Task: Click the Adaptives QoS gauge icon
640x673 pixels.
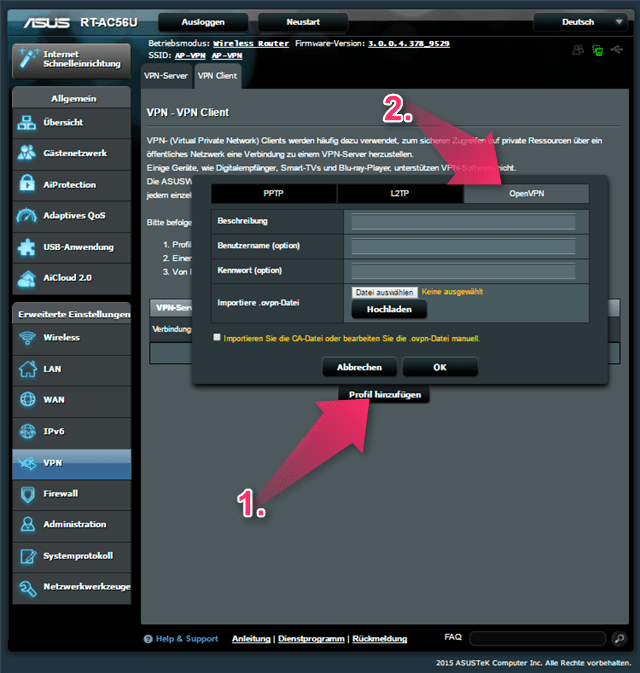Action: 27,215
